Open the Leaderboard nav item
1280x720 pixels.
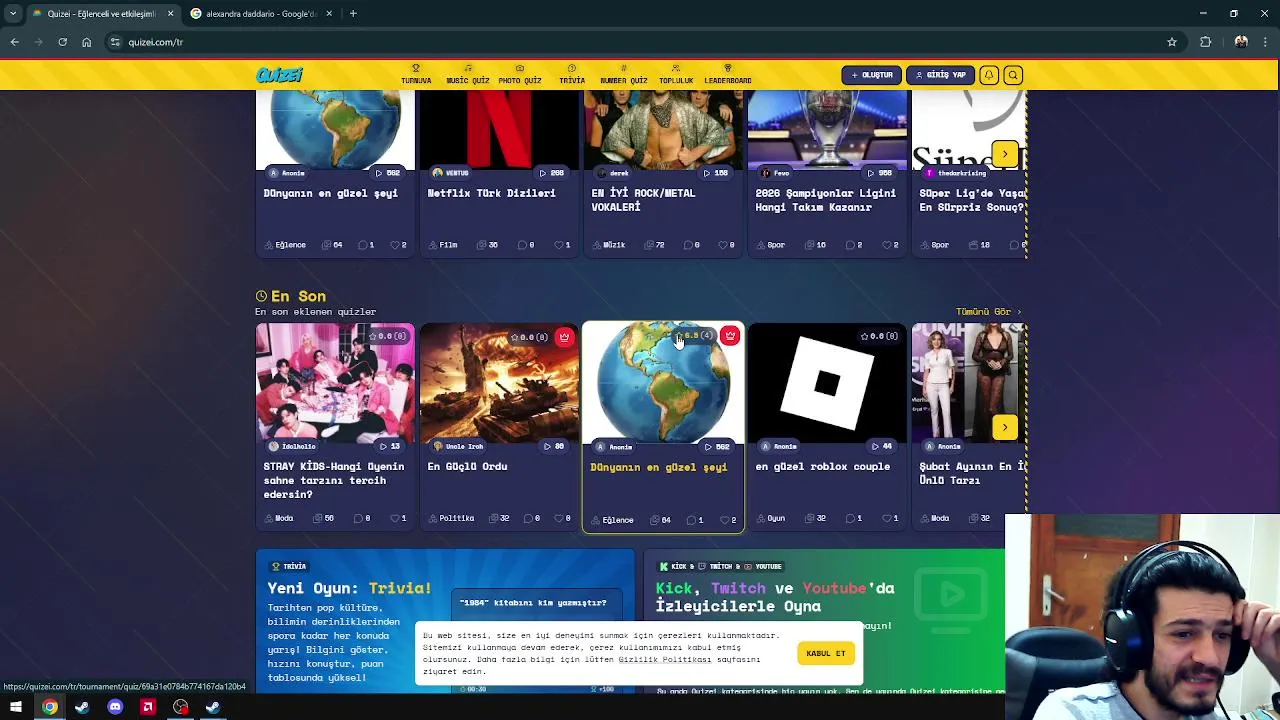tap(728, 75)
